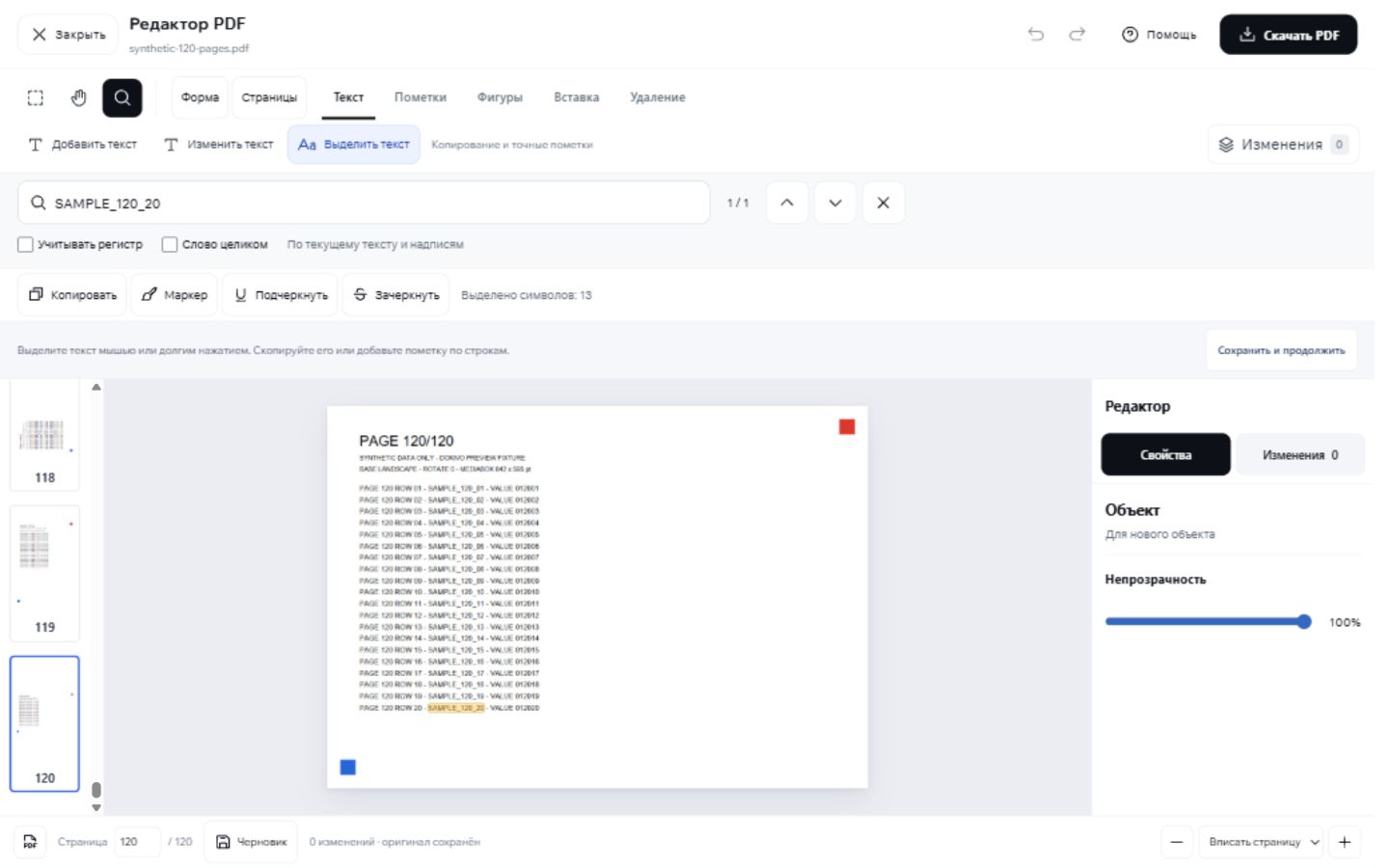Clear the search with X icon
The width and height of the screenshot is (1389, 868).
coord(884,203)
